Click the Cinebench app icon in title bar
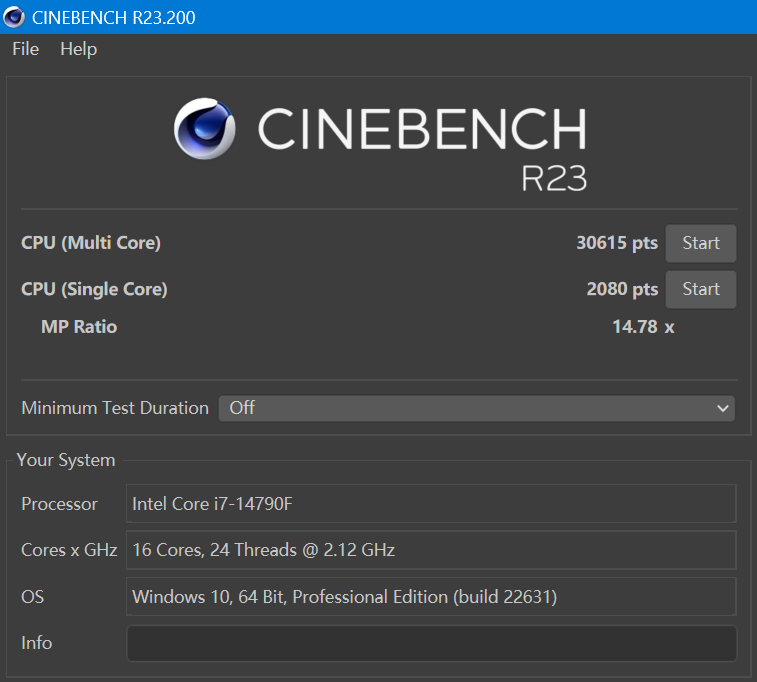 tap(15, 17)
